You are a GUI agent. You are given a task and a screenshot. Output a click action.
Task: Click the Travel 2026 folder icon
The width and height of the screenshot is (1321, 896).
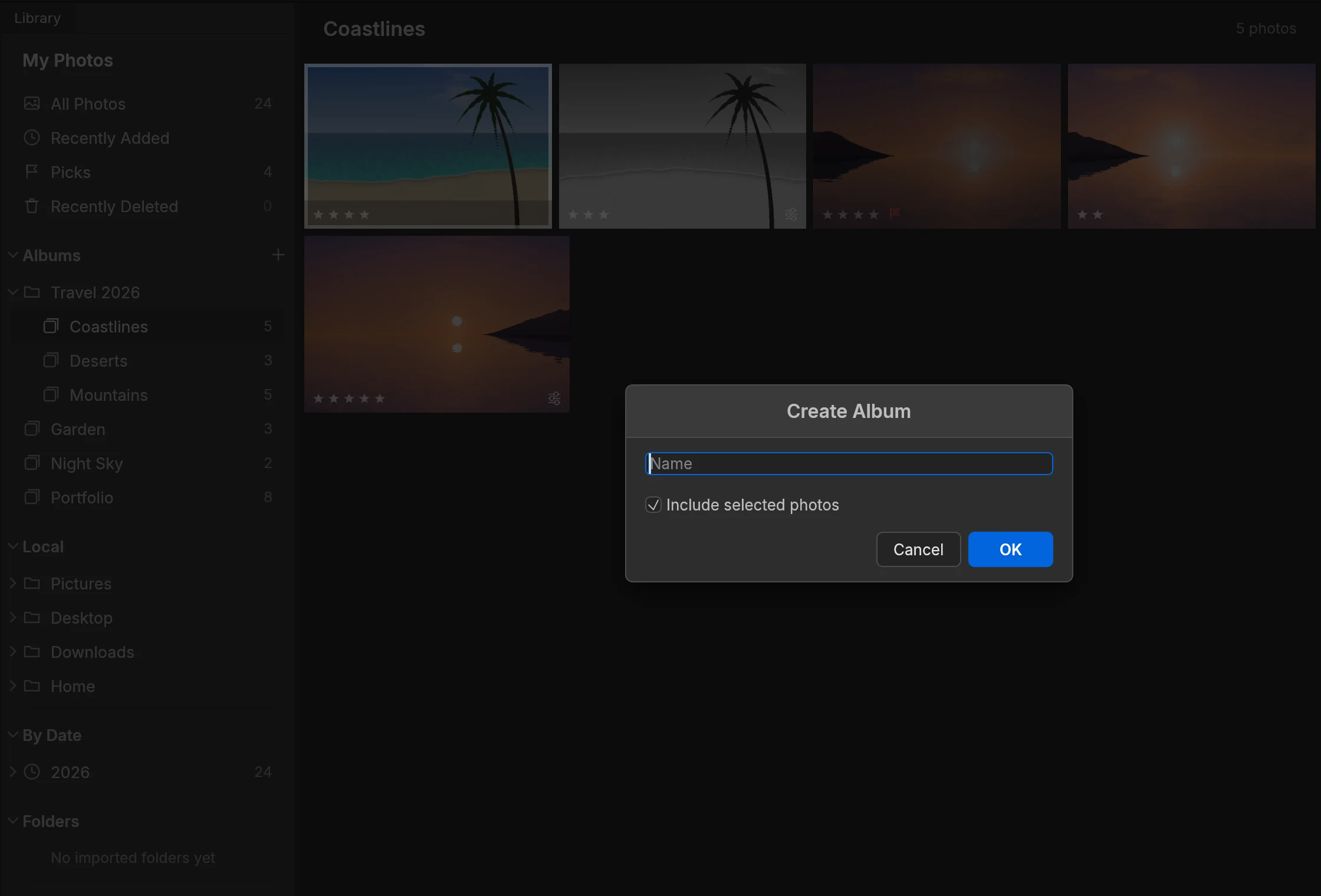[x=32, y=292]
